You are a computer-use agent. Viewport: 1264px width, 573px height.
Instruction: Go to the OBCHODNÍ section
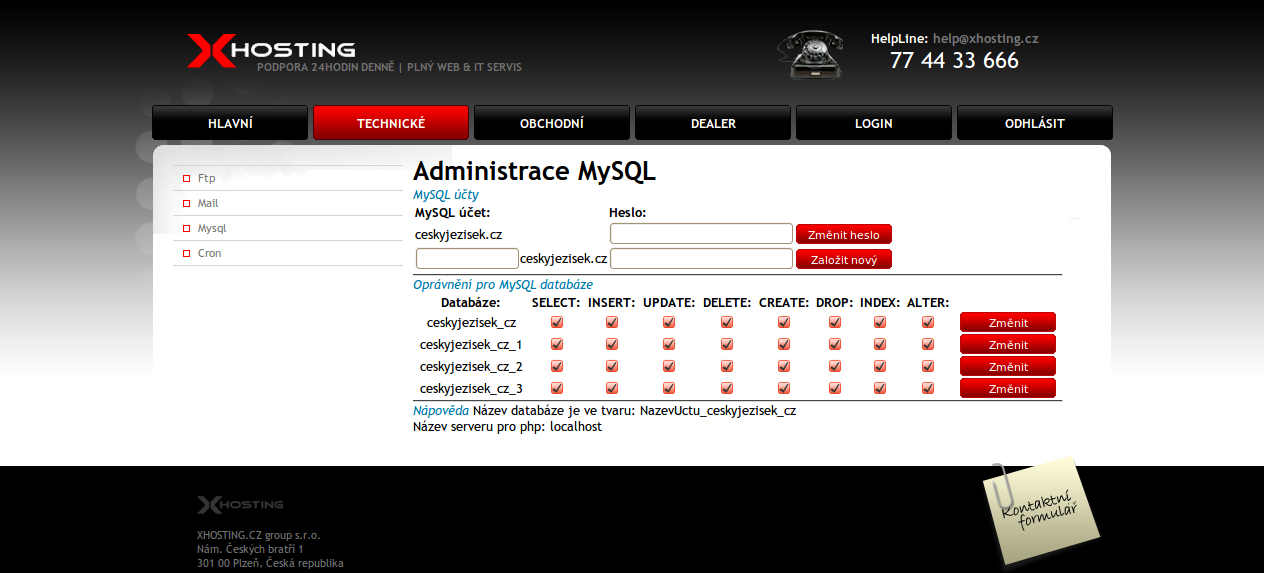(x=552, y=123)
